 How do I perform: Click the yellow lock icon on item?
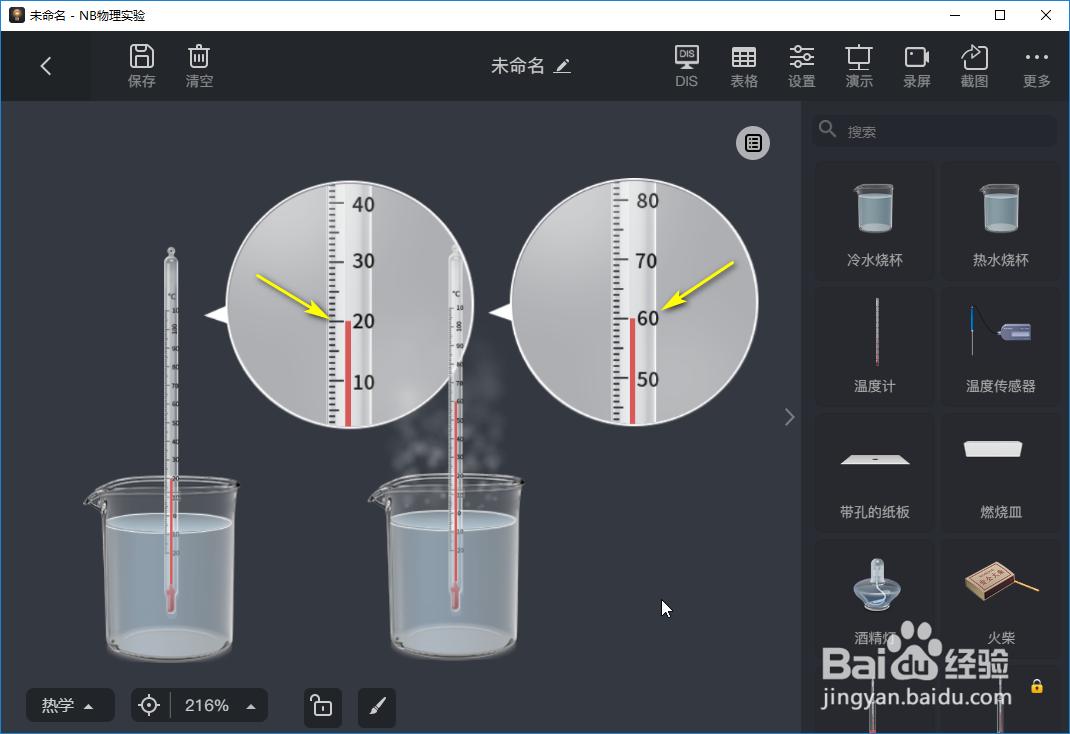1037,686
